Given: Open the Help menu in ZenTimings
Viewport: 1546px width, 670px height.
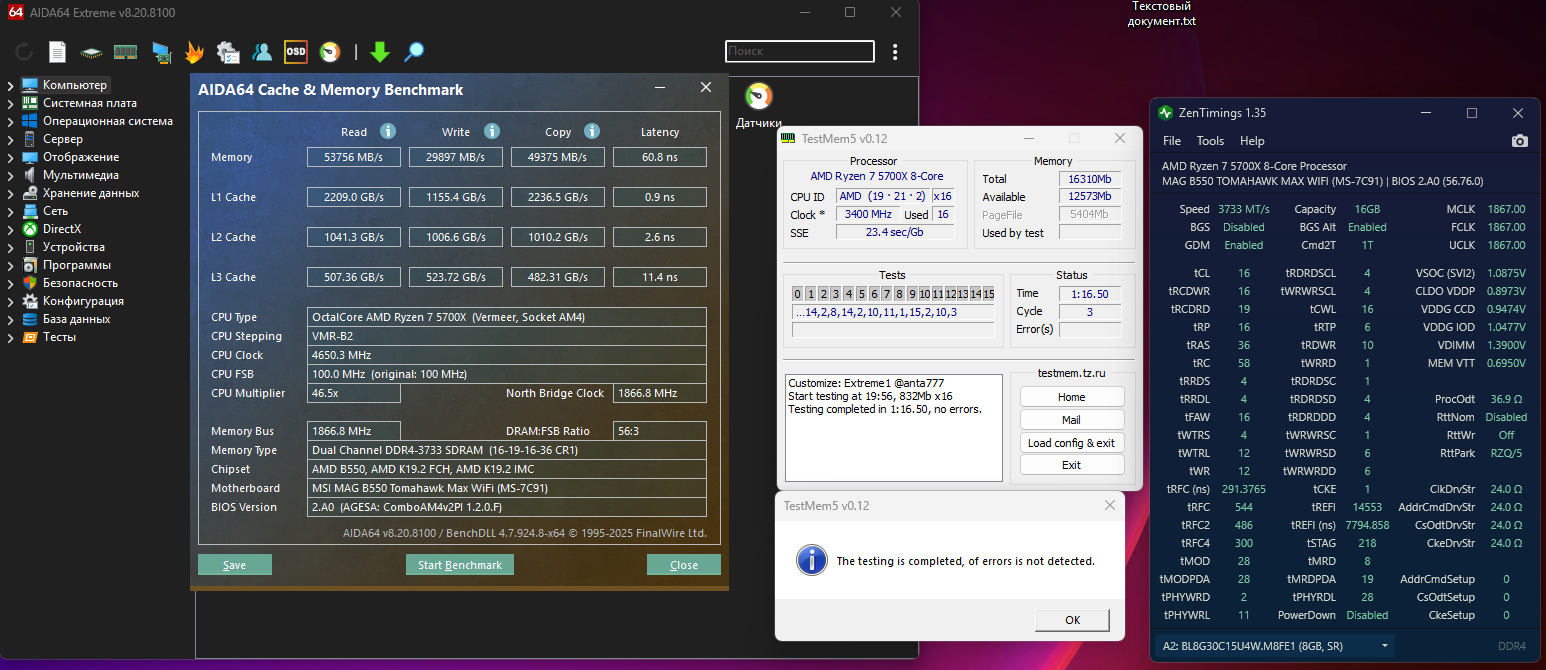Looking at the screenshot, I should point(1252,141).
